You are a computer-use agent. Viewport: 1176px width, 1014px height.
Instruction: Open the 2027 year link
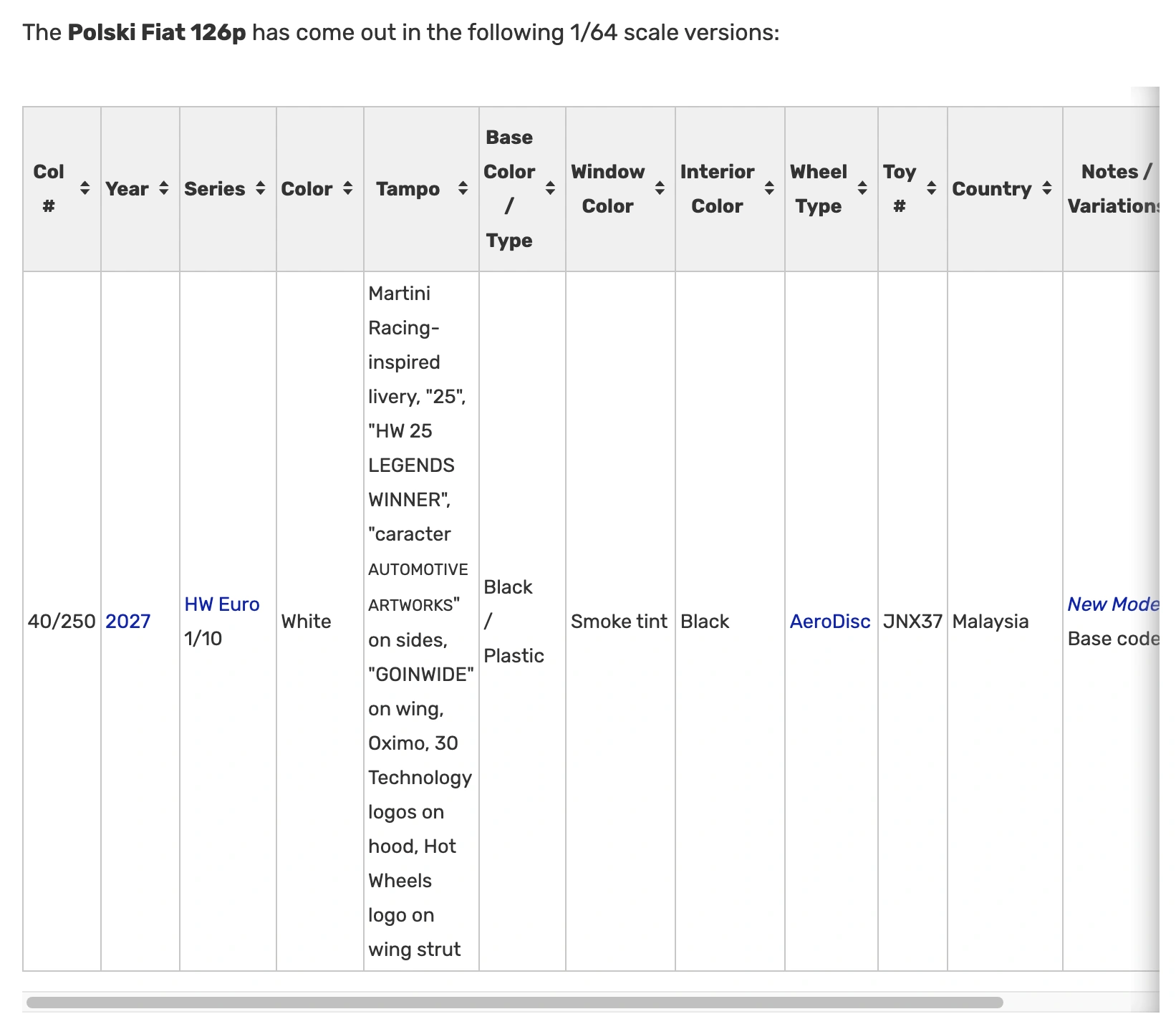128,622
